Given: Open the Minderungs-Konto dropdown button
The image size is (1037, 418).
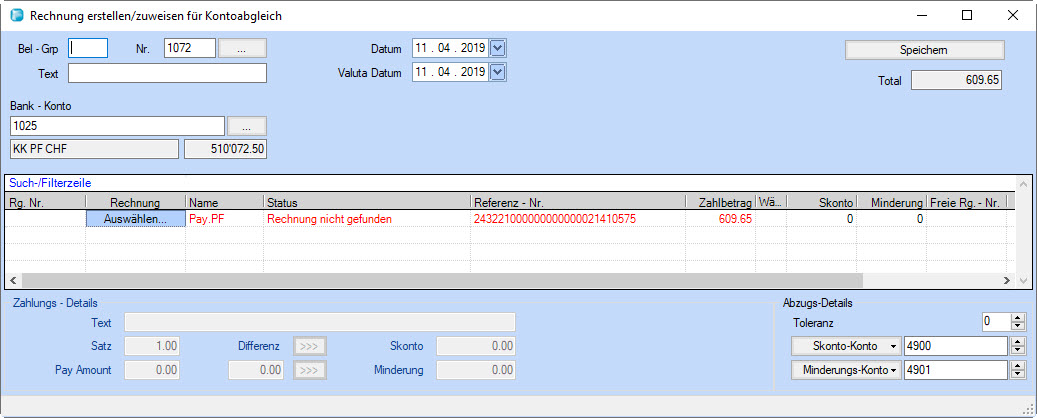Looking at the screenshot, I should [845, 370].
